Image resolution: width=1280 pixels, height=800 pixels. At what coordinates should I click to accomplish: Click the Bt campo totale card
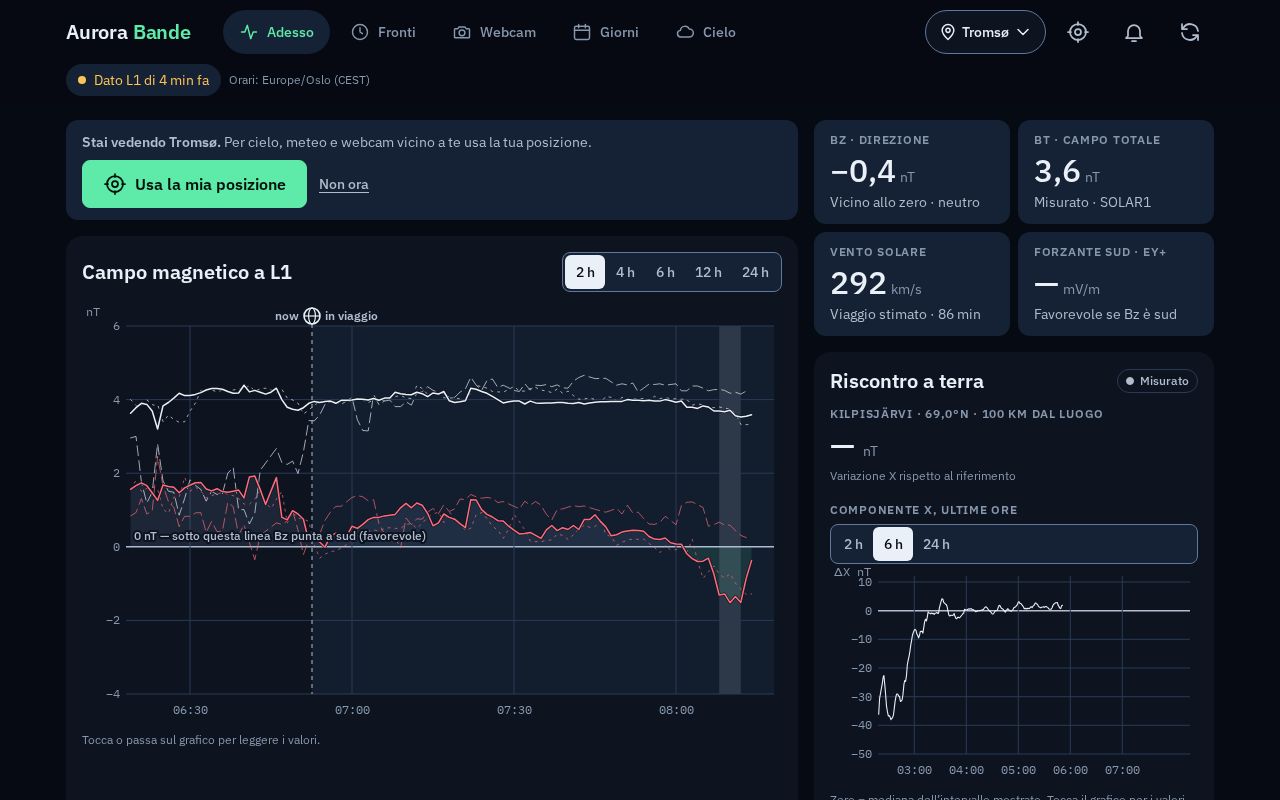(x=1116, y=172)
